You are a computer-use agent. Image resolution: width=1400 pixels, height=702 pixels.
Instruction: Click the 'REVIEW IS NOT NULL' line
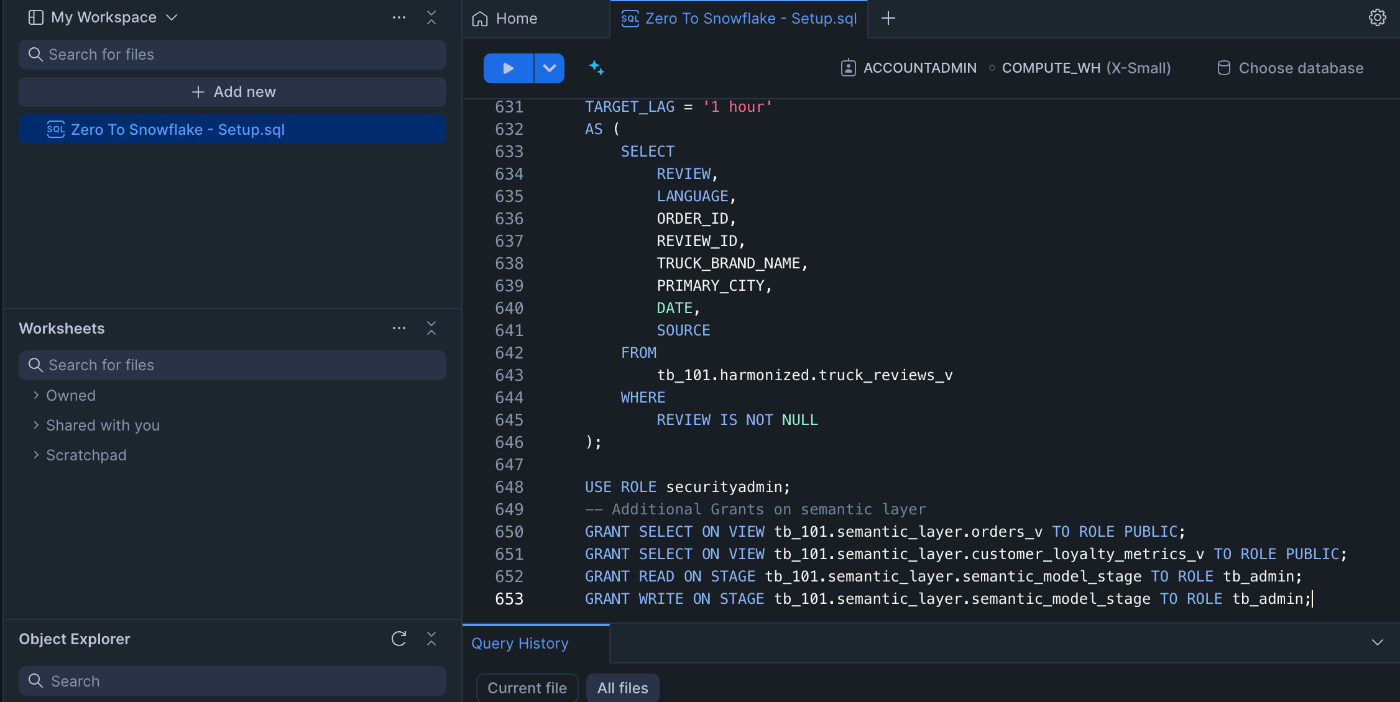coord(737,420)
